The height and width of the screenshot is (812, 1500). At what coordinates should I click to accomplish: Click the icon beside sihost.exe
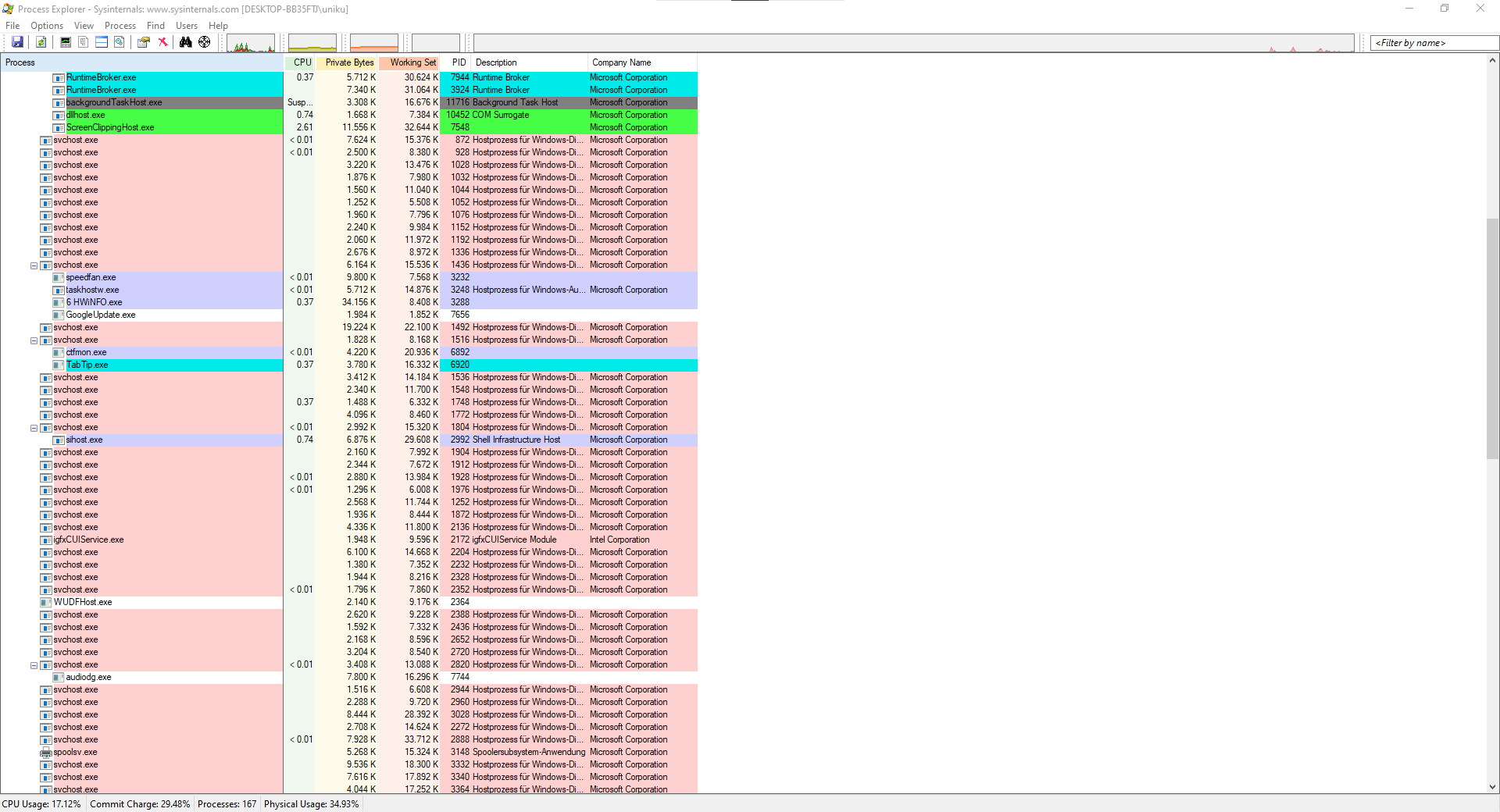(59, 440)
